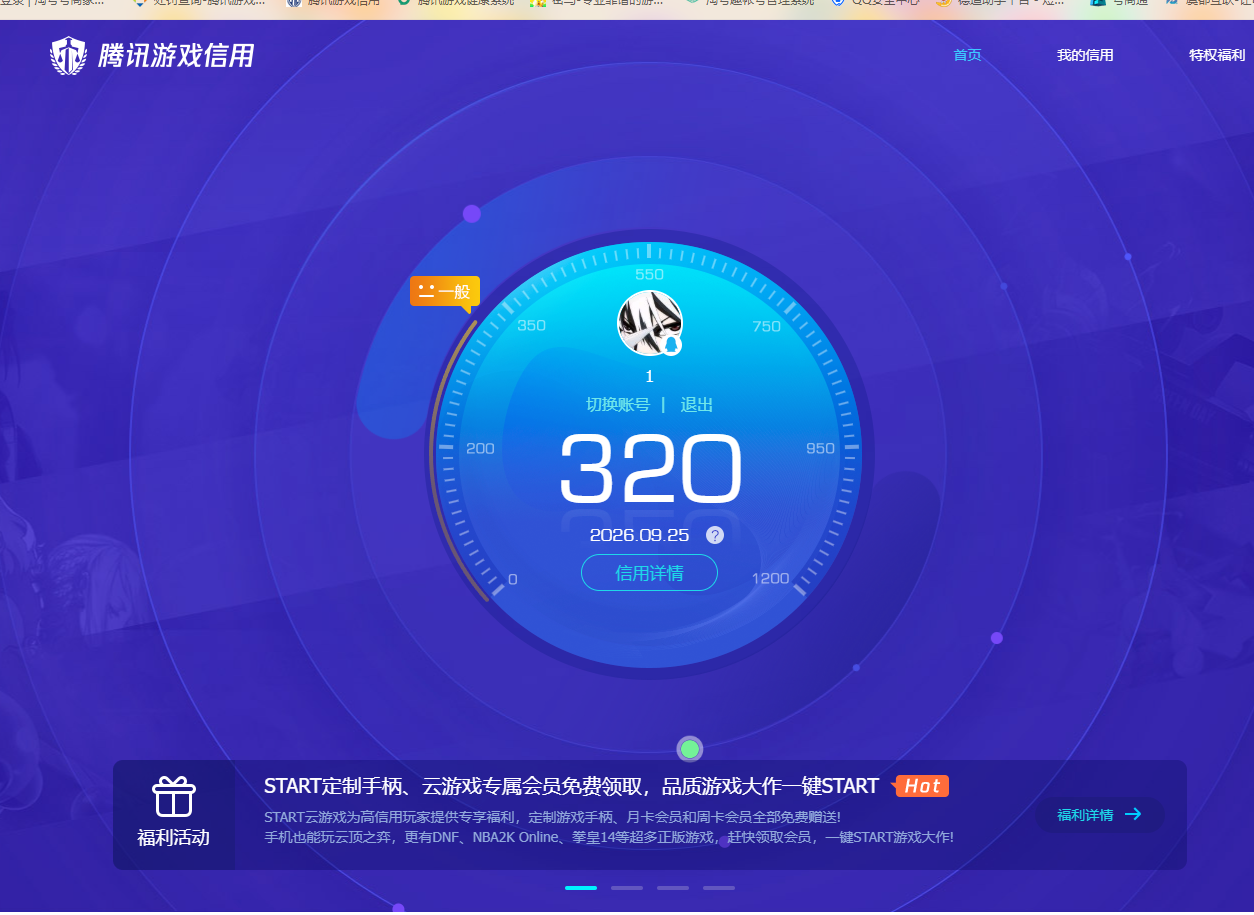This screenshot has width=1254, height=915.
Task: Click the QQ badge on the avatar
Action: pos(671,346)
